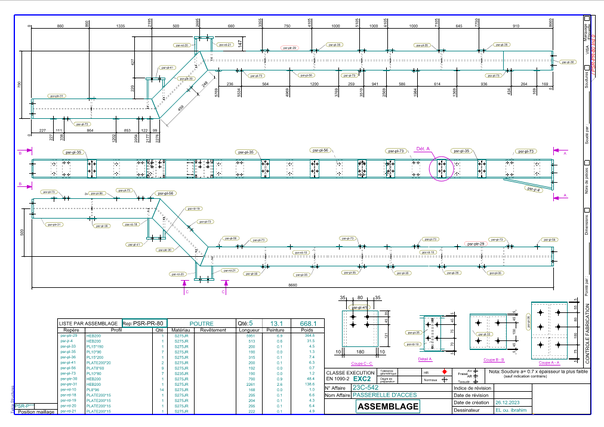Tick the checkbox above 'Soudures' in the control strip
Screen dimensions: 604x427
point(587,68)
